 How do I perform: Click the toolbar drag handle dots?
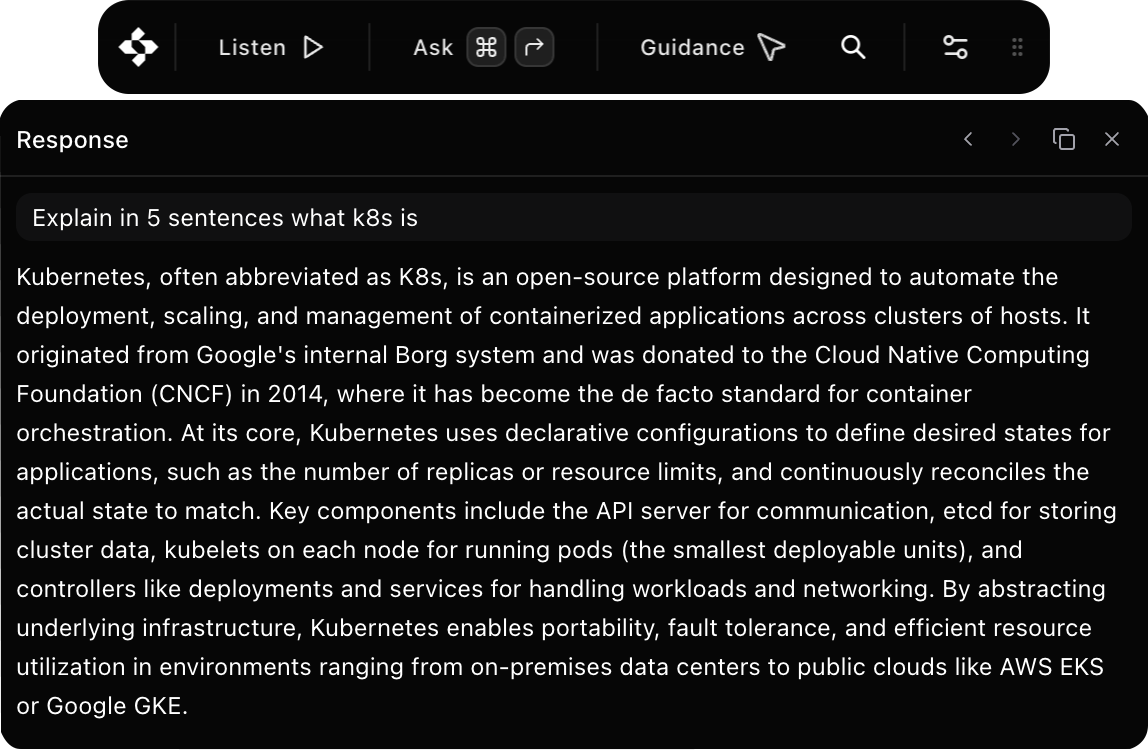pyautogui.click(x=1017, y=47)
